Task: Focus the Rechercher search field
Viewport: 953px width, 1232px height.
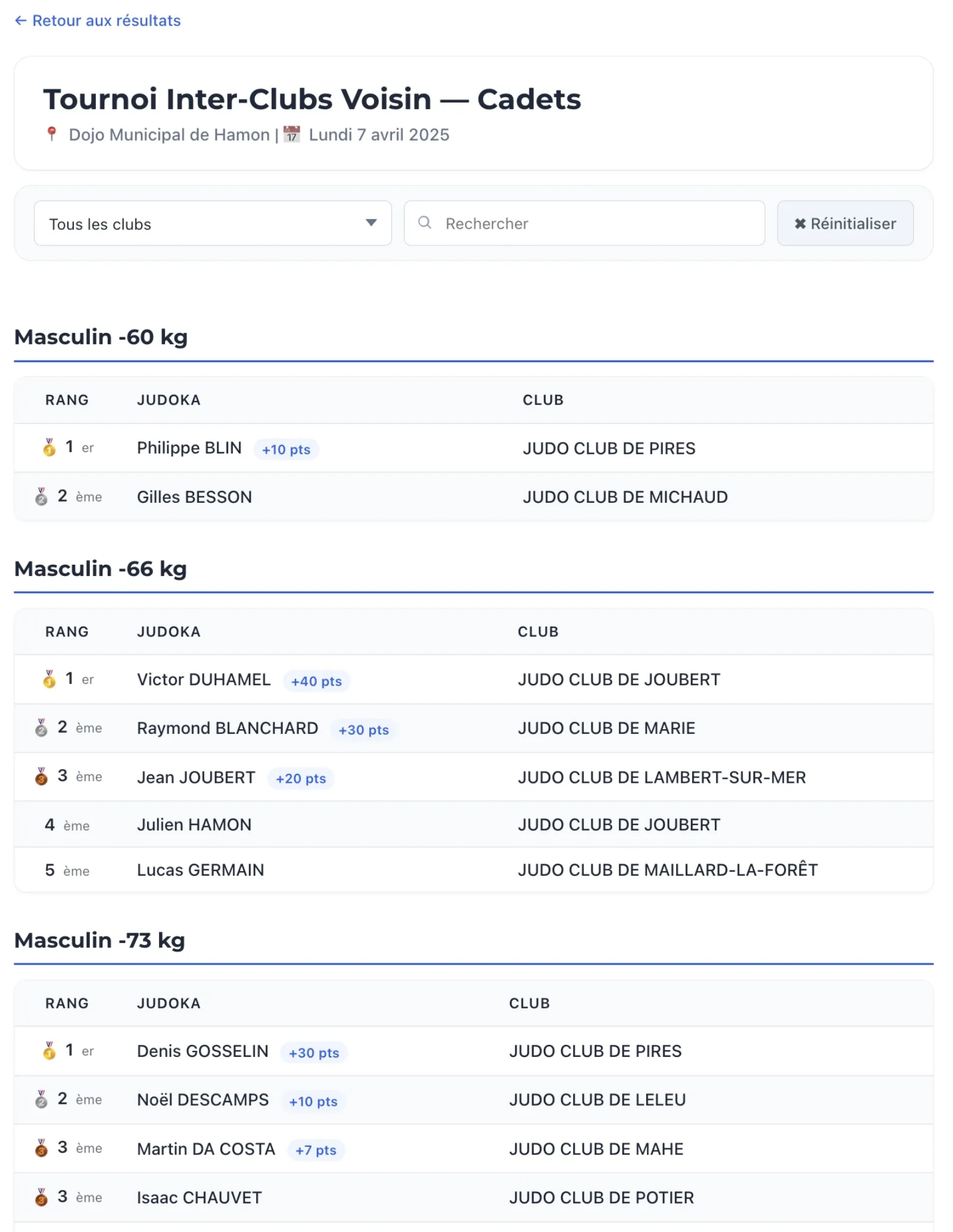Action: tap(584, 223)
